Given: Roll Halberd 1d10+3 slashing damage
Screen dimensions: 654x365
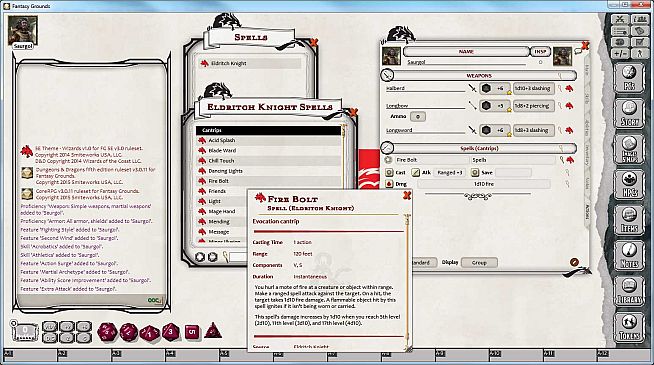Looking at the screenshot, I should pyautogui.click(x=533, y=88).
